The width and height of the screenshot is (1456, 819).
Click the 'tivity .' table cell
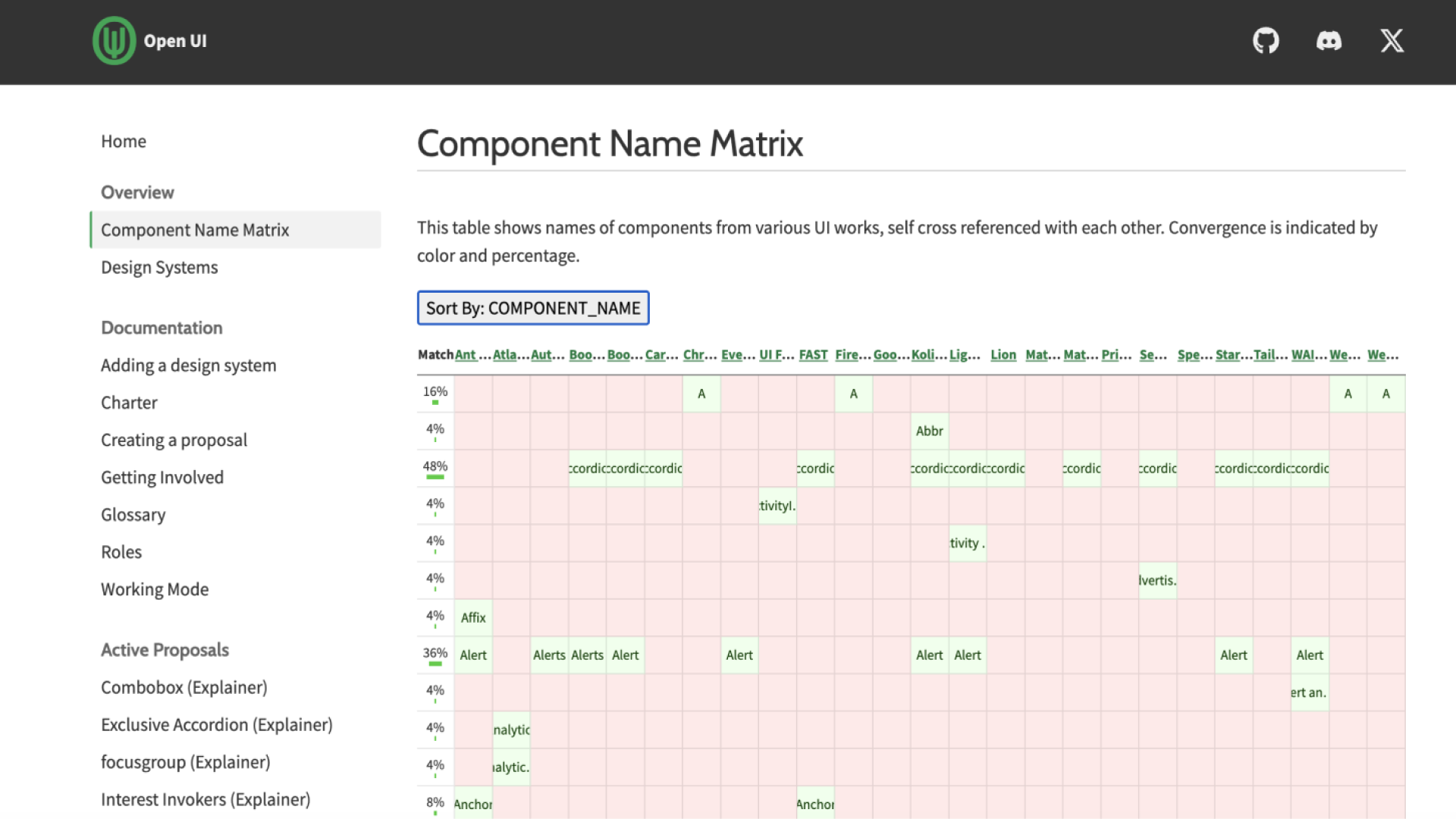(x=968, y=543)
